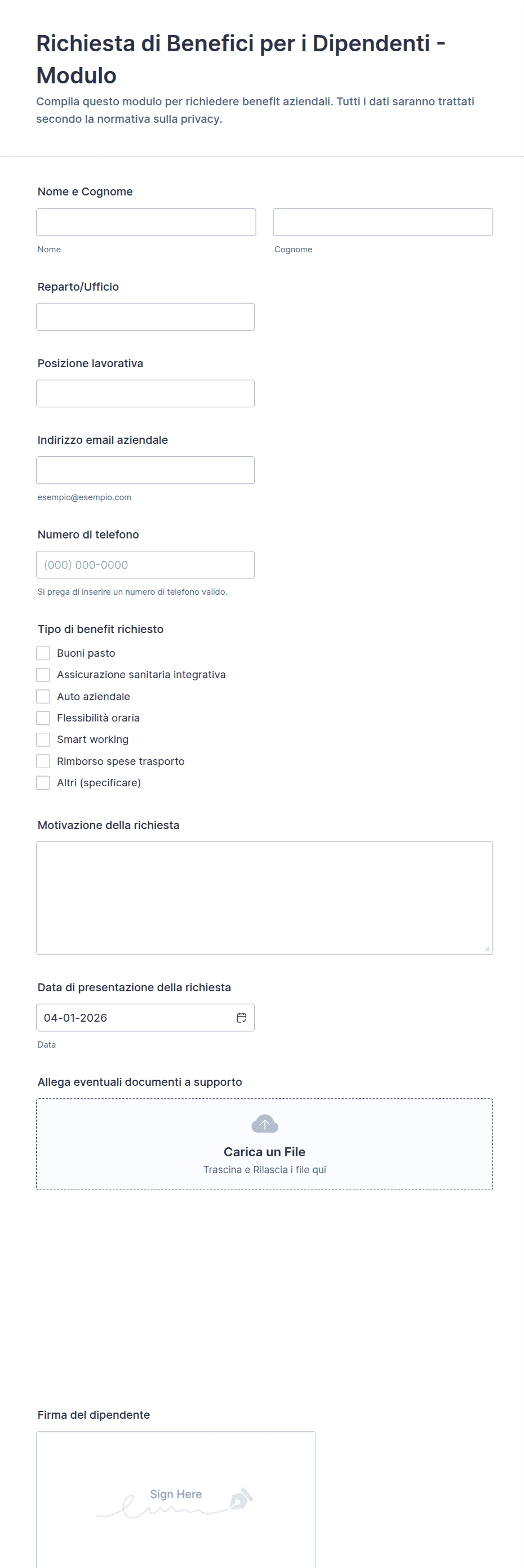
Task: Click the calendar icon in date field
Action: click(242, 1017)
